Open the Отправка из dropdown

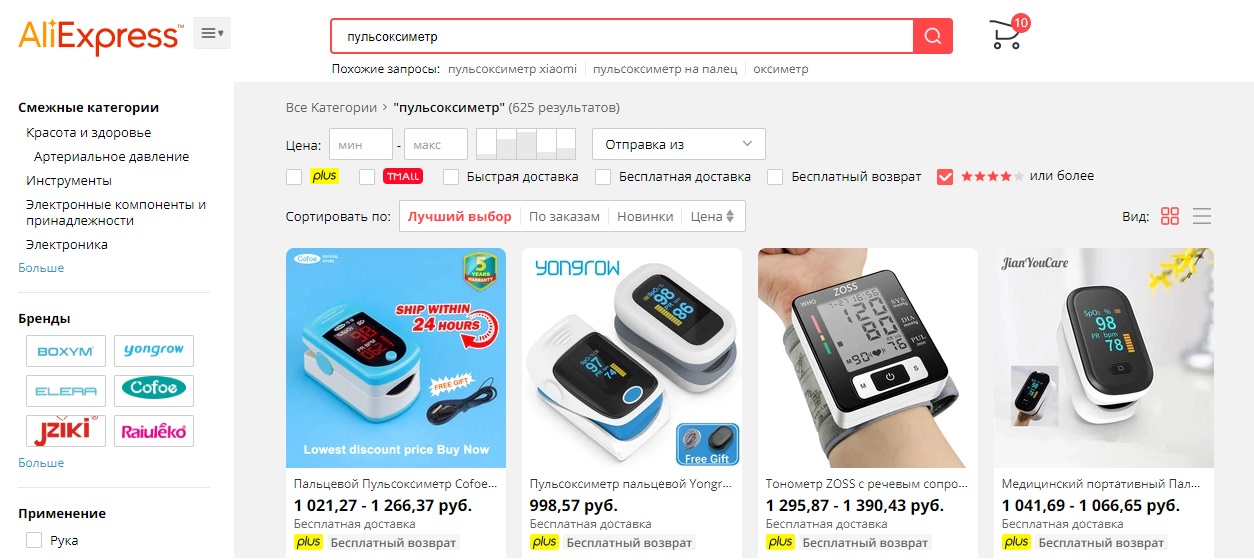pyautogui.click(x=679, y=144)
